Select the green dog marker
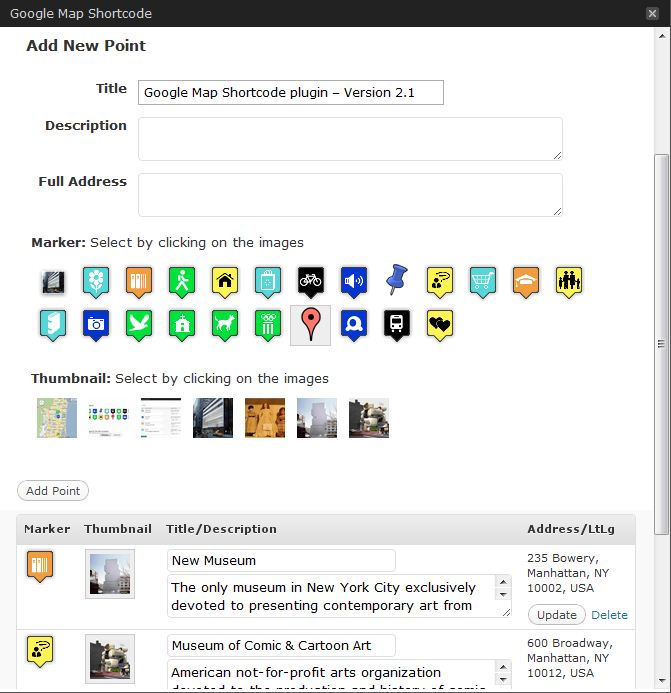The width and height of the screenshot is (671, 693). [x=225, y=325]
